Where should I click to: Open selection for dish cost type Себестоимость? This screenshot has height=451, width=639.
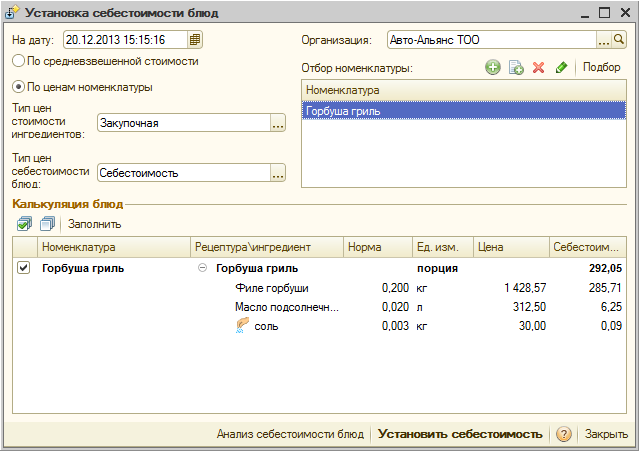tap(278, 172)
